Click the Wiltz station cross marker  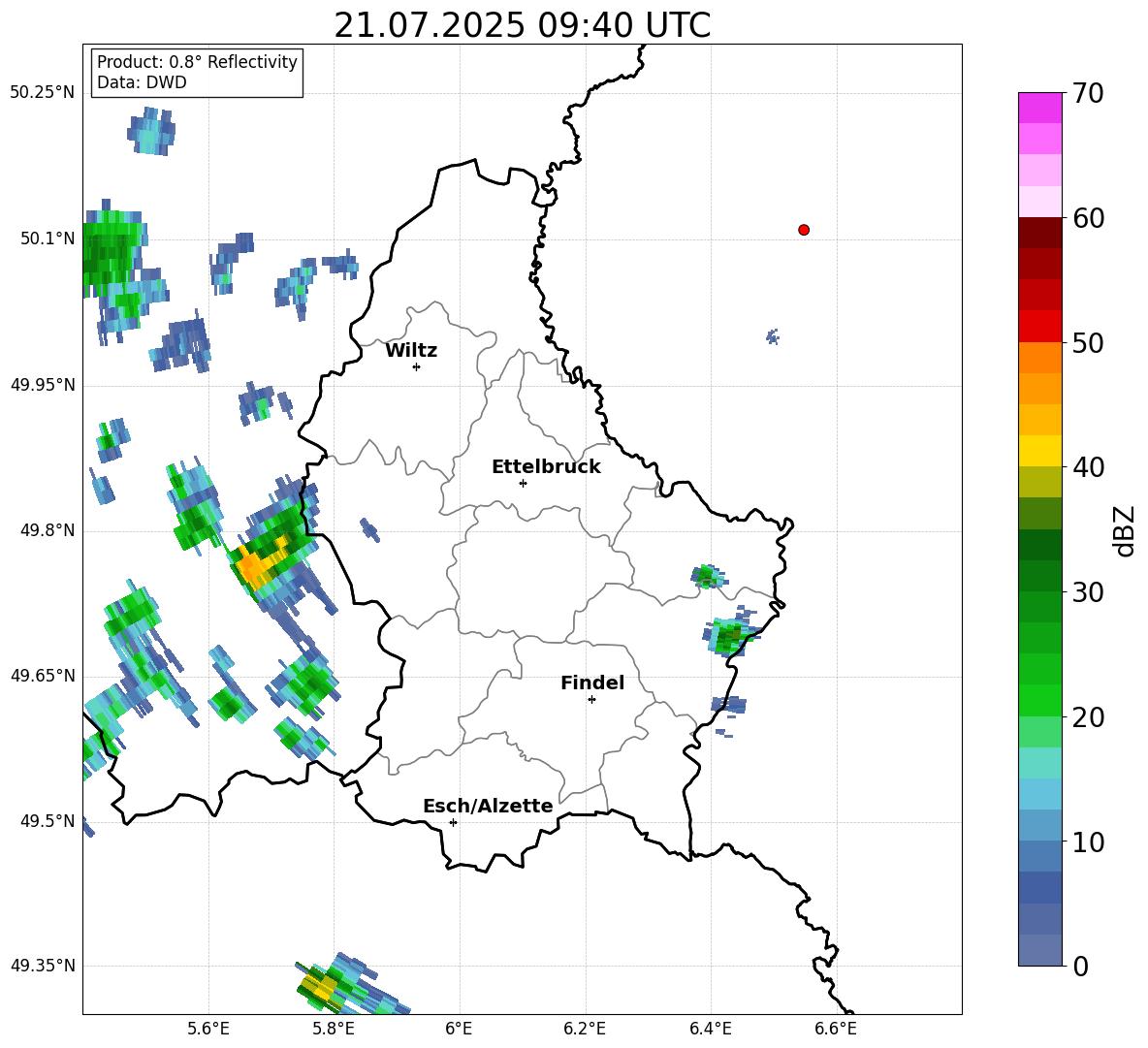pos(417,366)
